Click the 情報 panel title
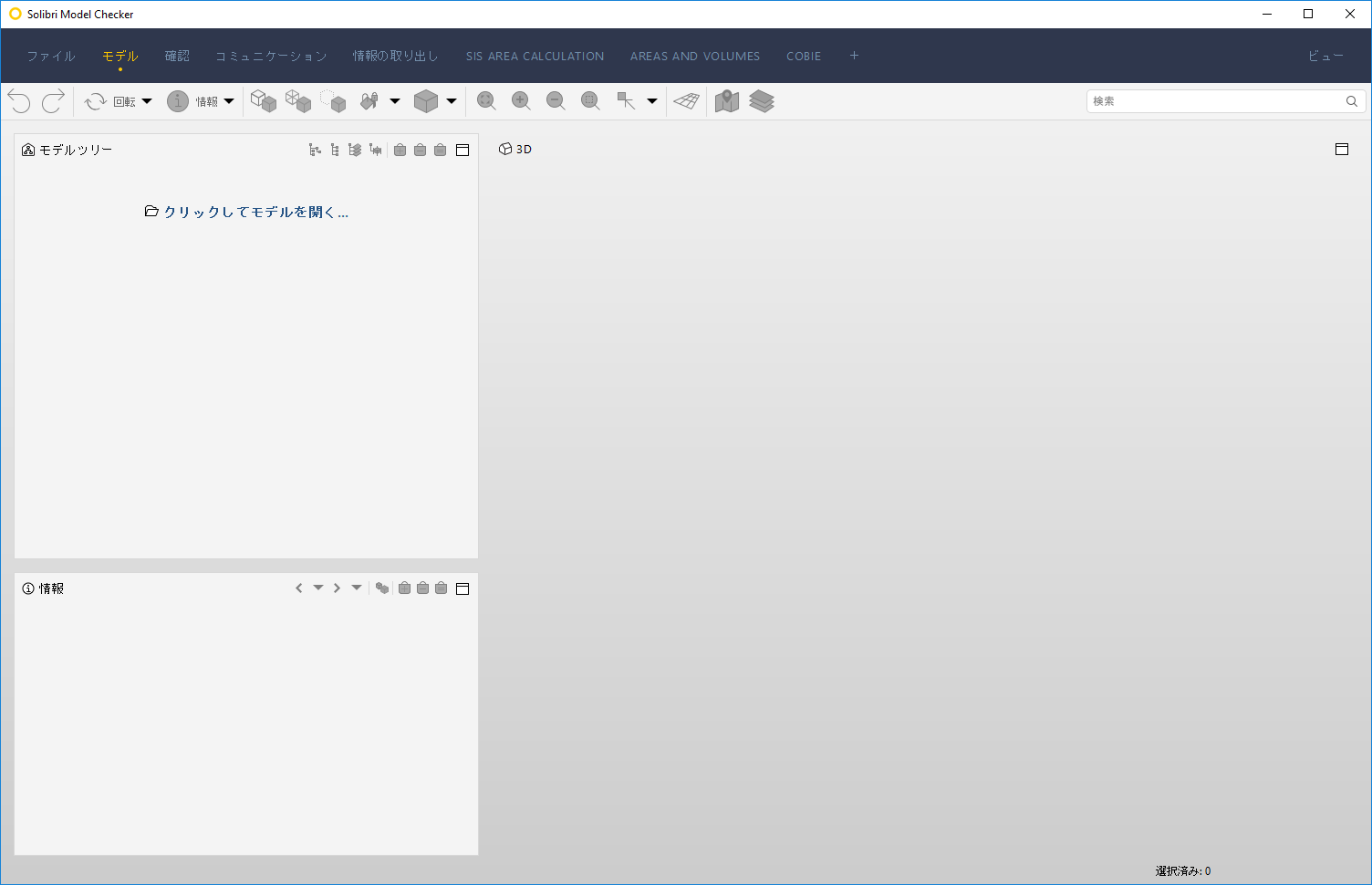This screenshot has height=885, width=1372. coord(51,588)
